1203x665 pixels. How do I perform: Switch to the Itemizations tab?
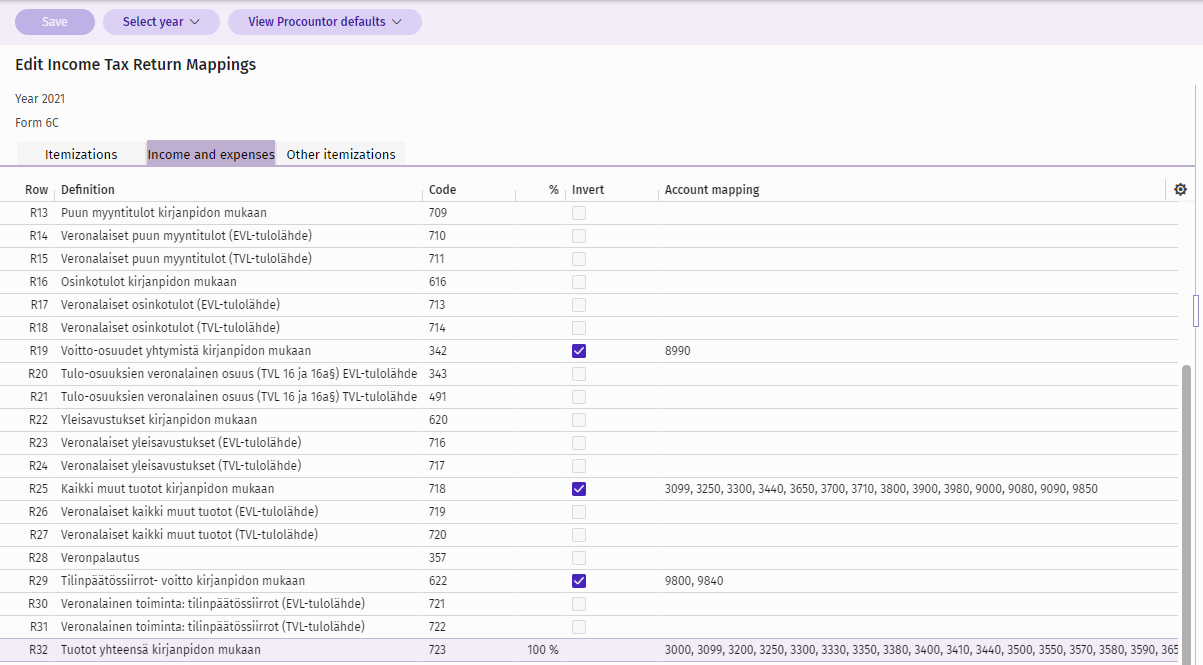[x=81, y=154]
